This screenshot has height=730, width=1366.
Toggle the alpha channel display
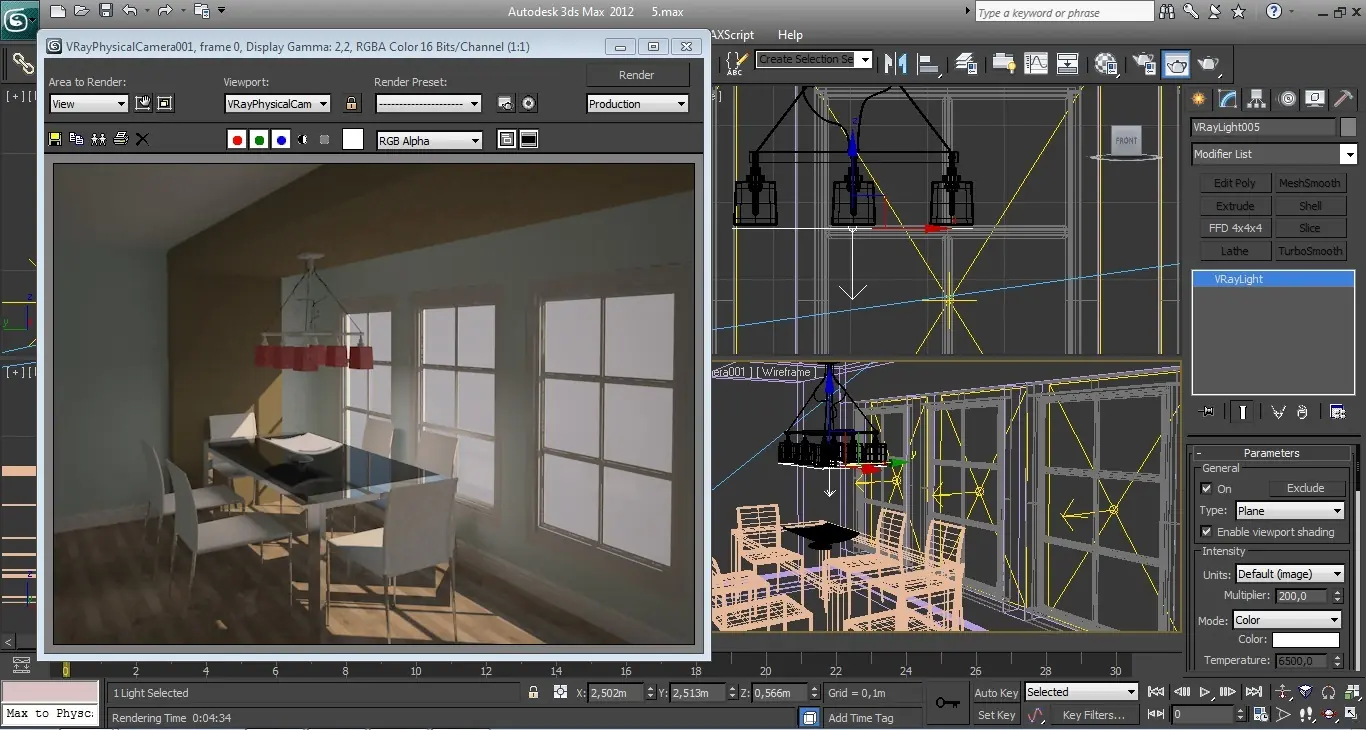pyautogui.click(x=303, y=140)
